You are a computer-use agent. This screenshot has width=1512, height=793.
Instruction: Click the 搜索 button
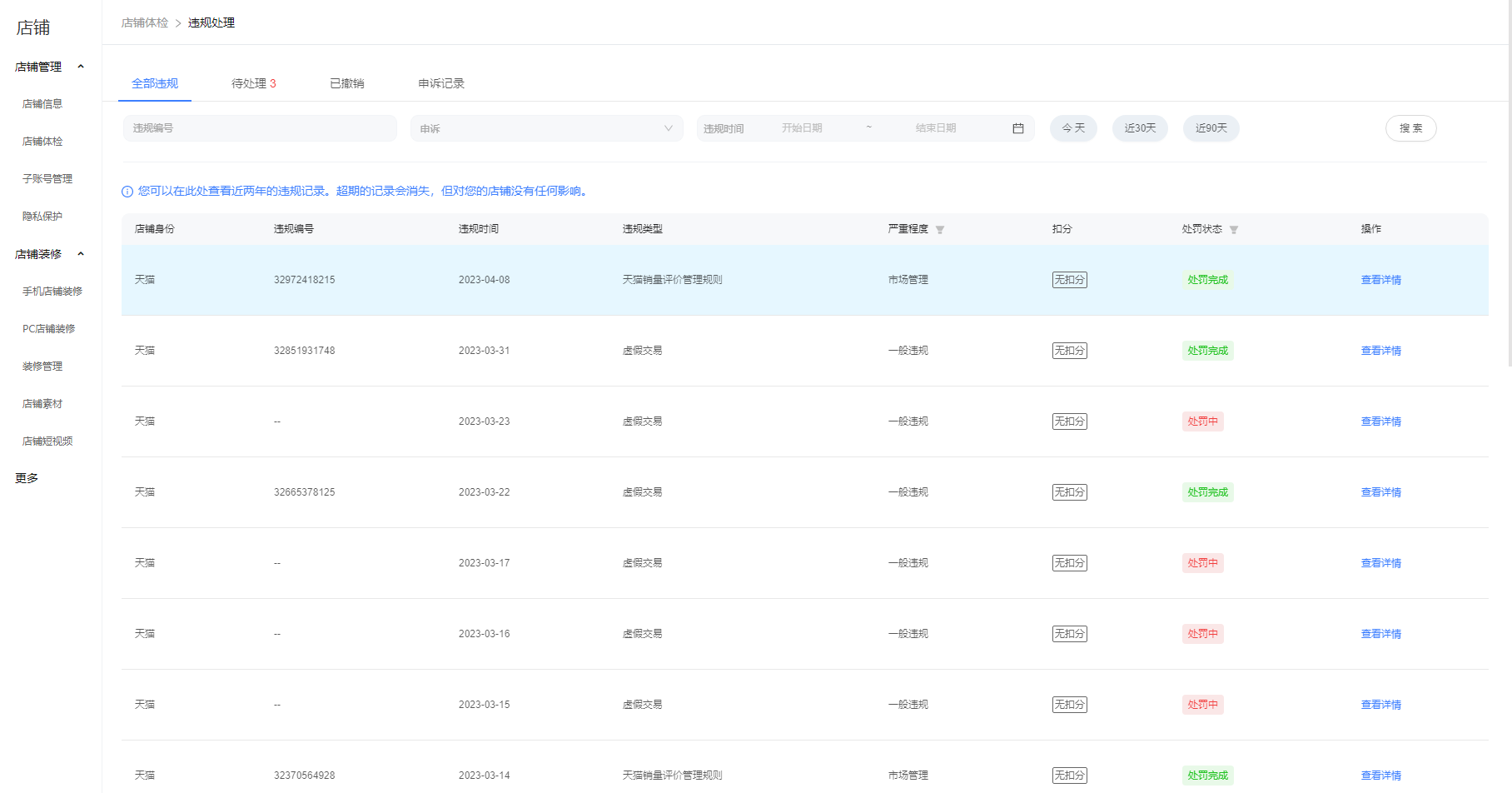click(1411, 128)
